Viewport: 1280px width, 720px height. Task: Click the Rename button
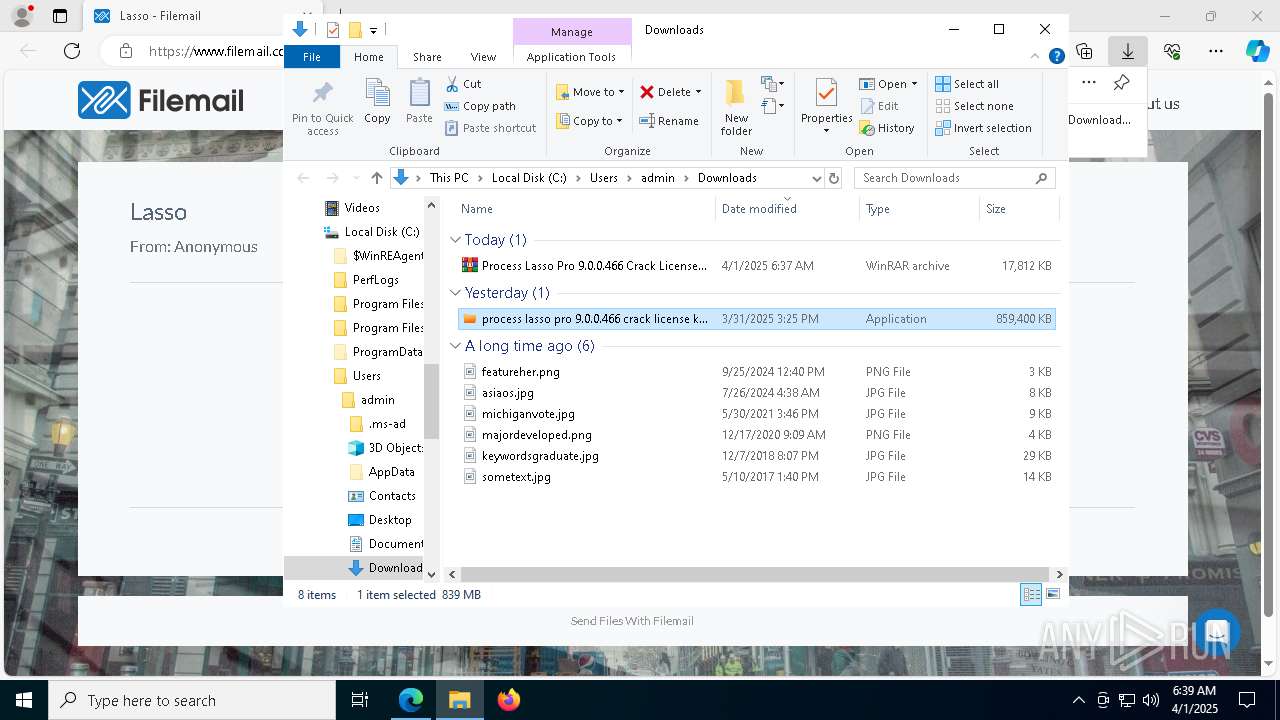point(669,121)
